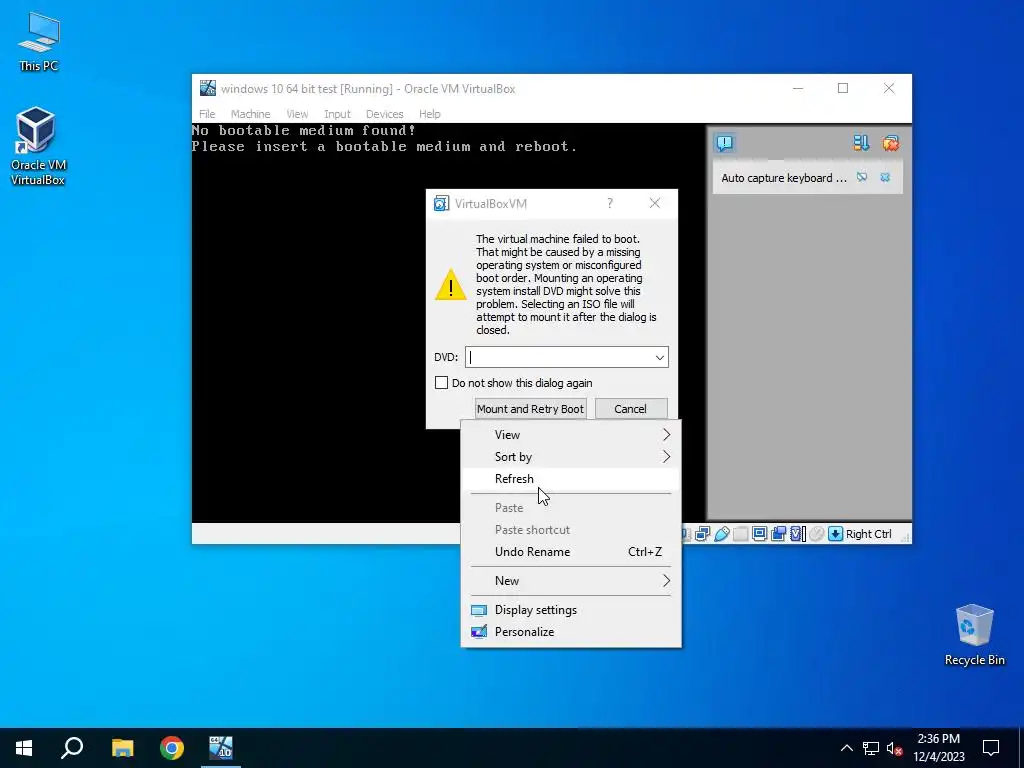Click the yellow warning triangle icon in the dialog
Viewport: 1024px width, 768px height.
451,286
